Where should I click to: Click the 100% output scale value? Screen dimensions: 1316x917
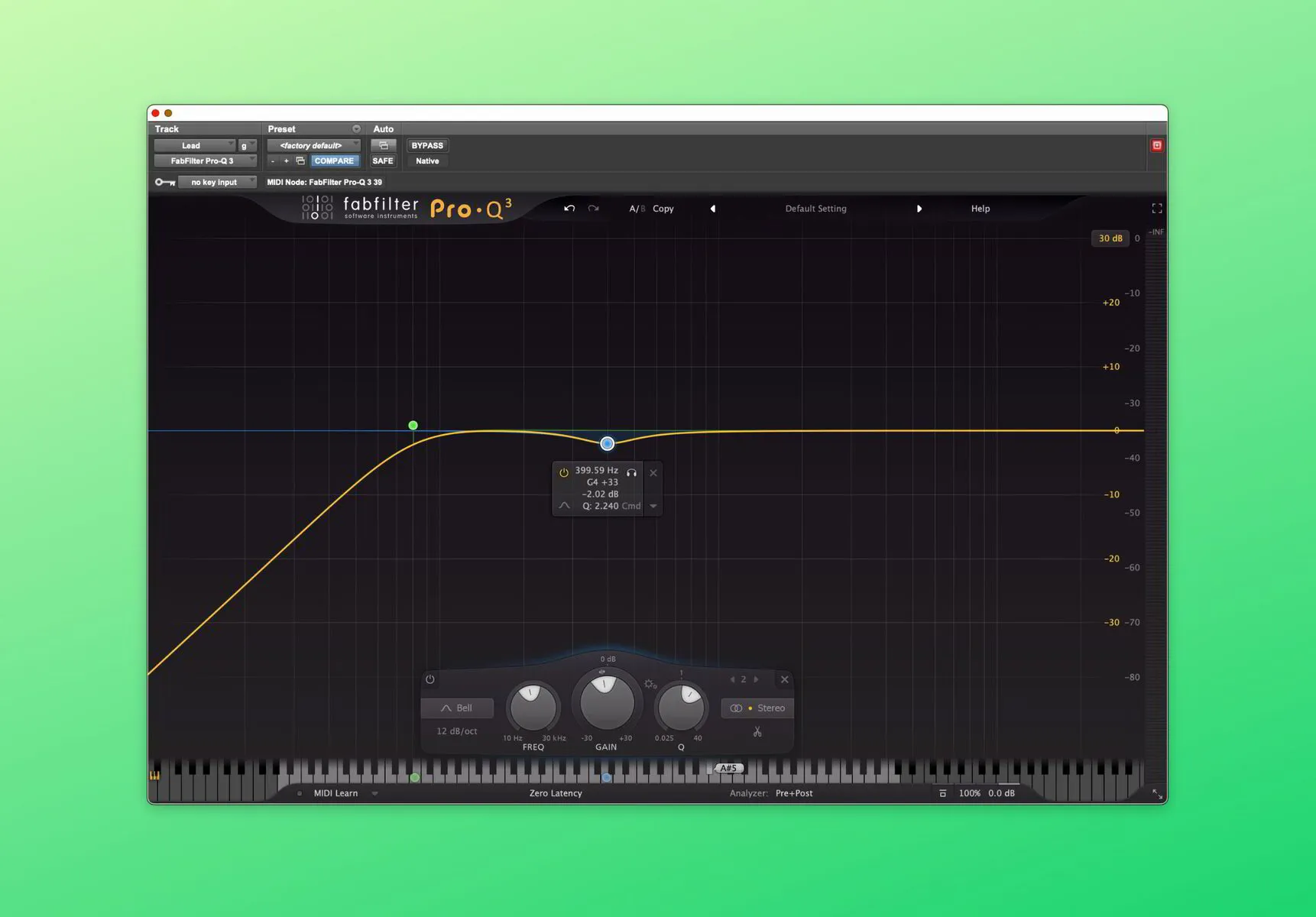(x=969, y=793)
